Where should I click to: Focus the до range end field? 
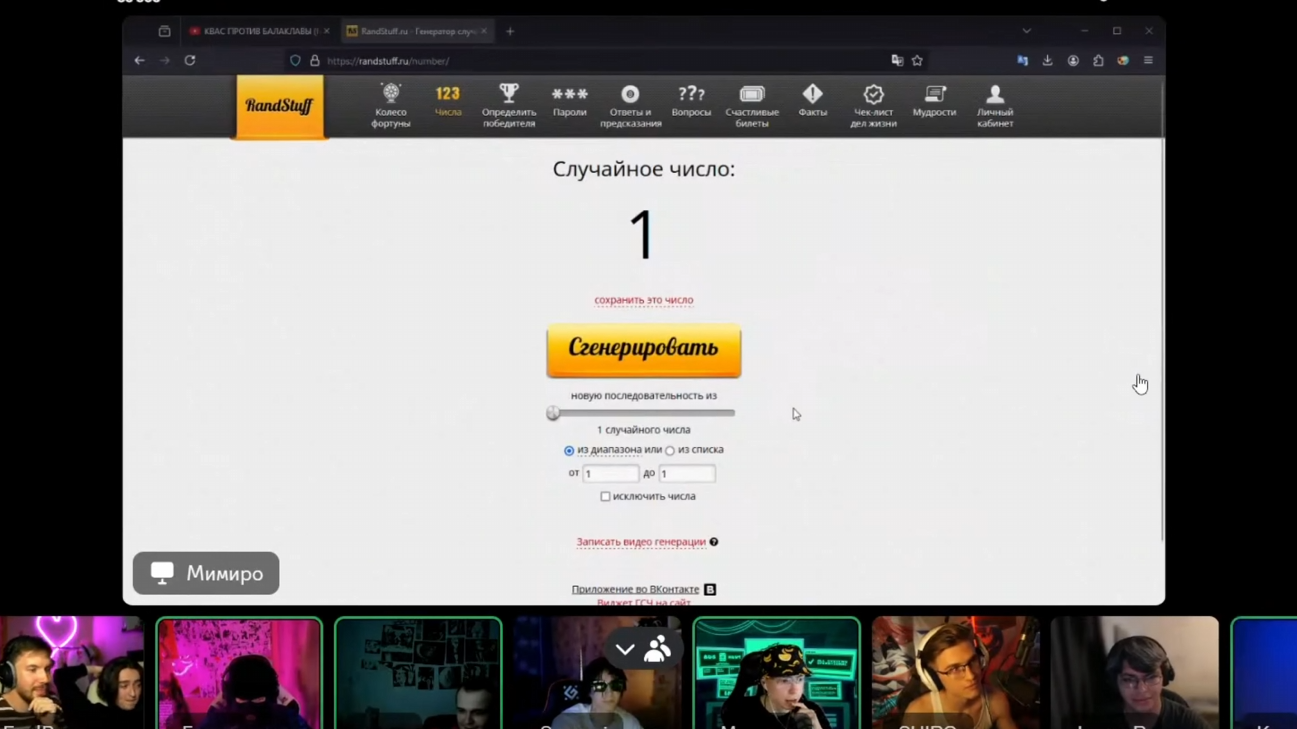click(687, 473)
